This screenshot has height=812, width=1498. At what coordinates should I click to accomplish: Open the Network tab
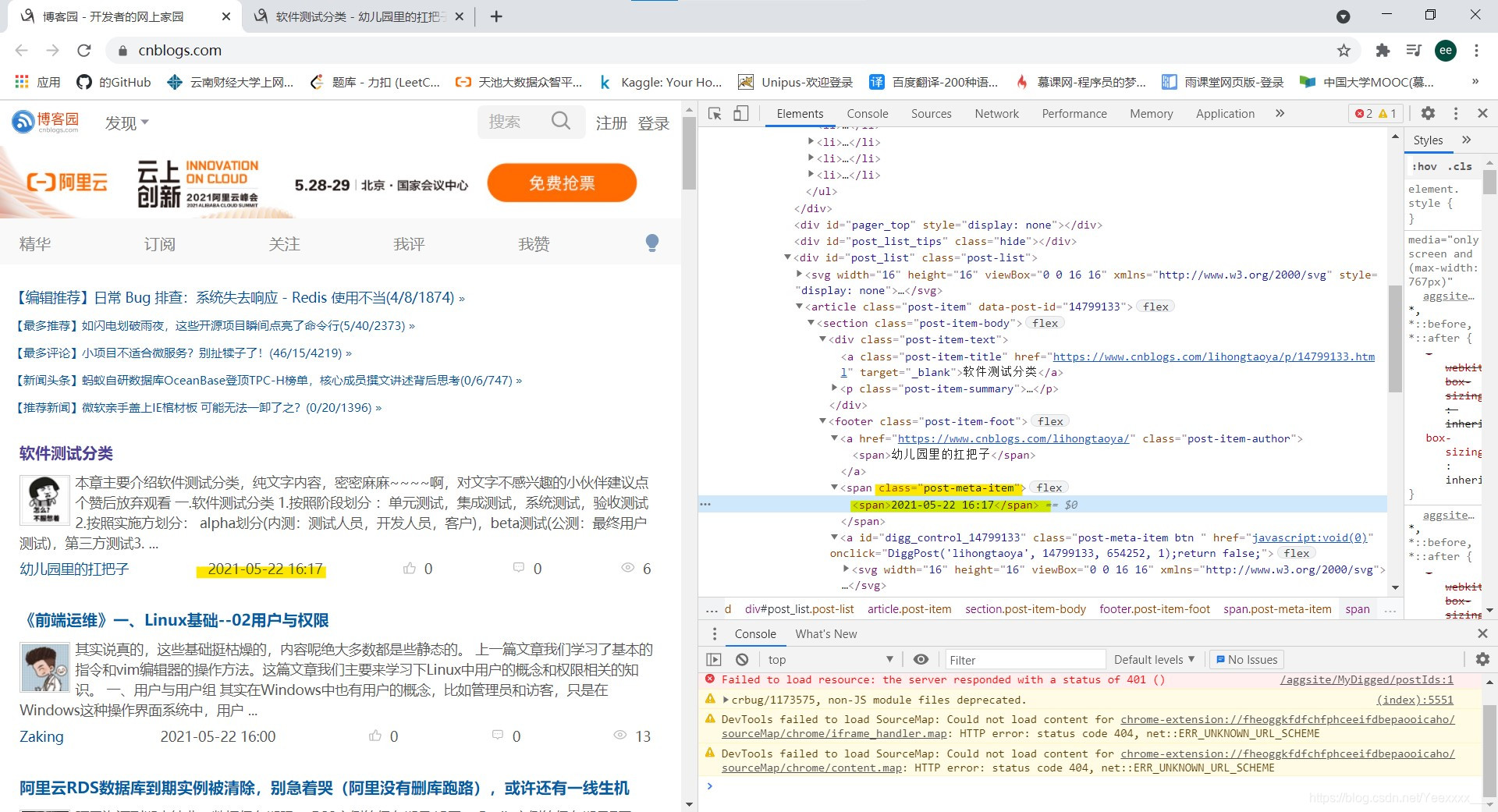pos(996,114)
